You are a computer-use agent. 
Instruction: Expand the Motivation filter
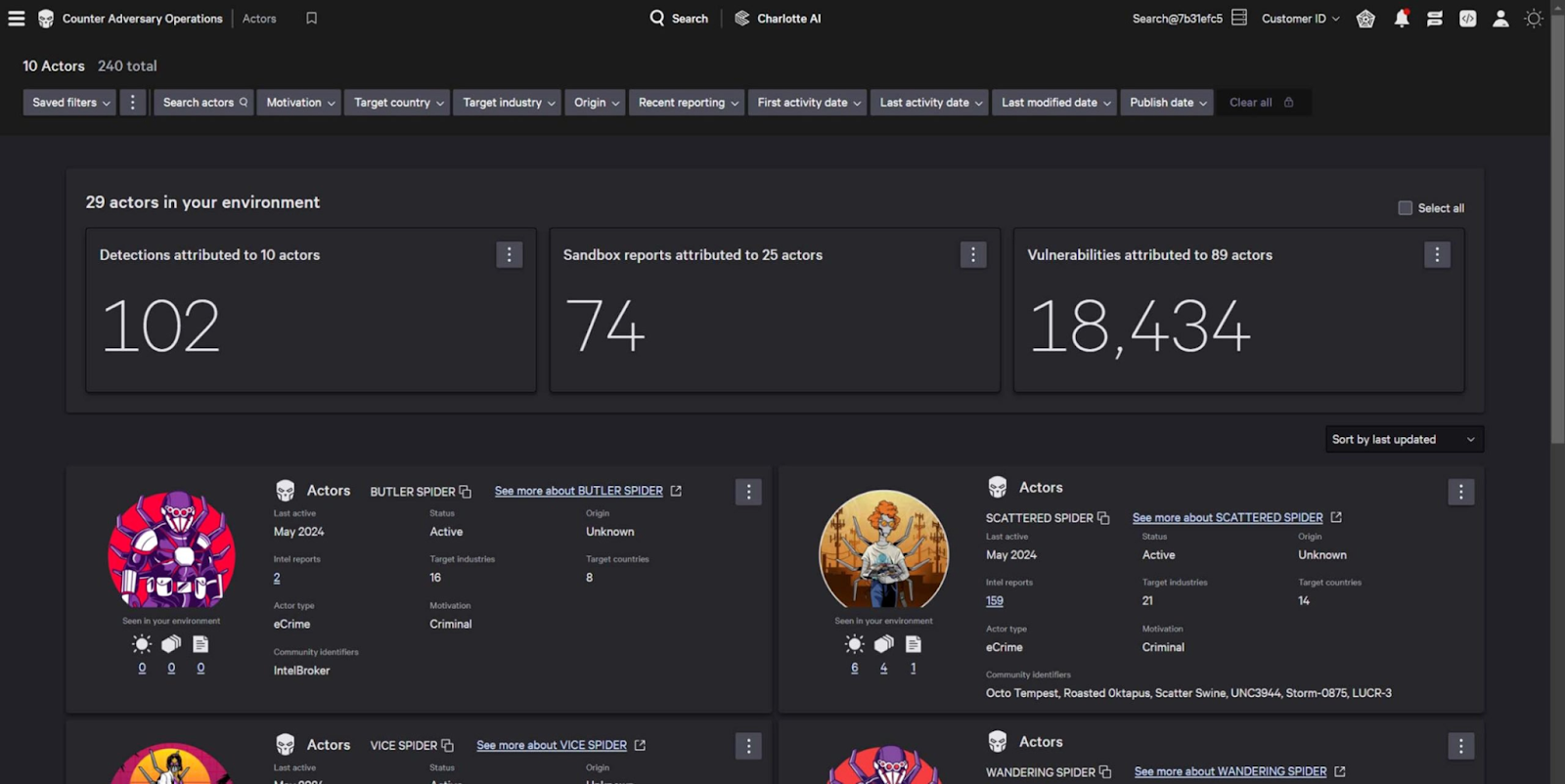[299, 103]
